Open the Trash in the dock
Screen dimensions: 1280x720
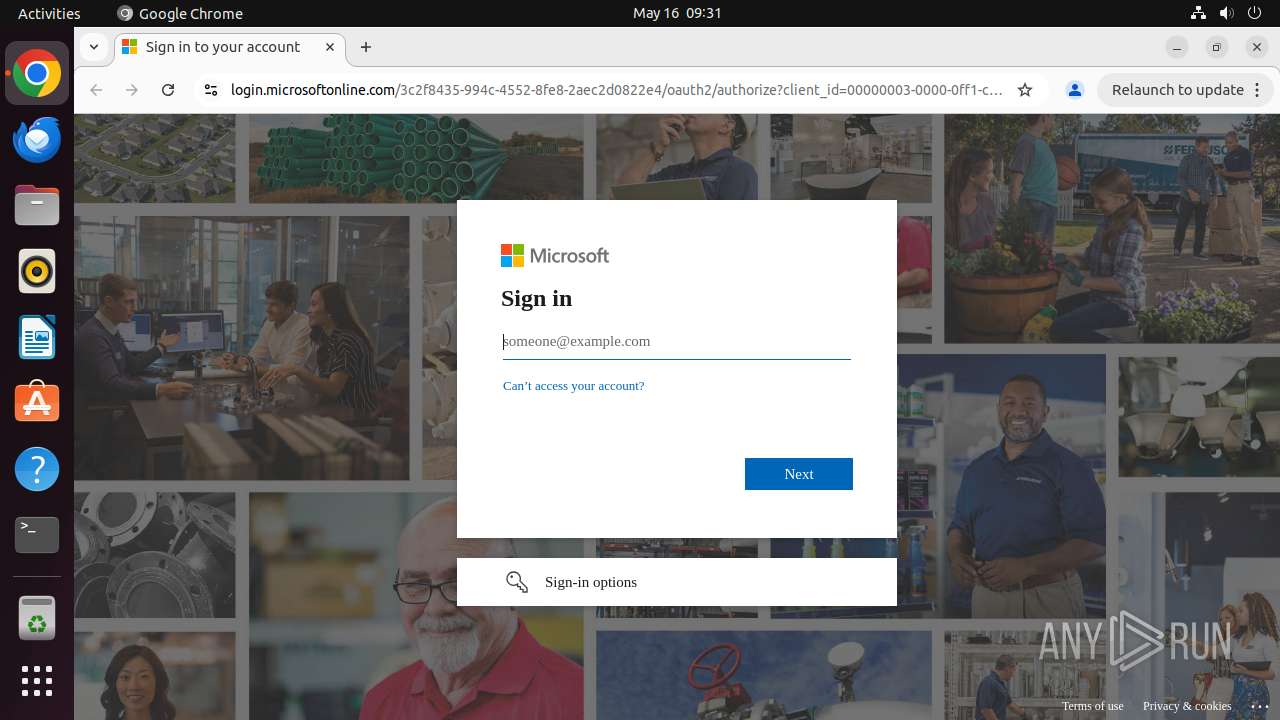pyautogui.click(x=37, y=618)
